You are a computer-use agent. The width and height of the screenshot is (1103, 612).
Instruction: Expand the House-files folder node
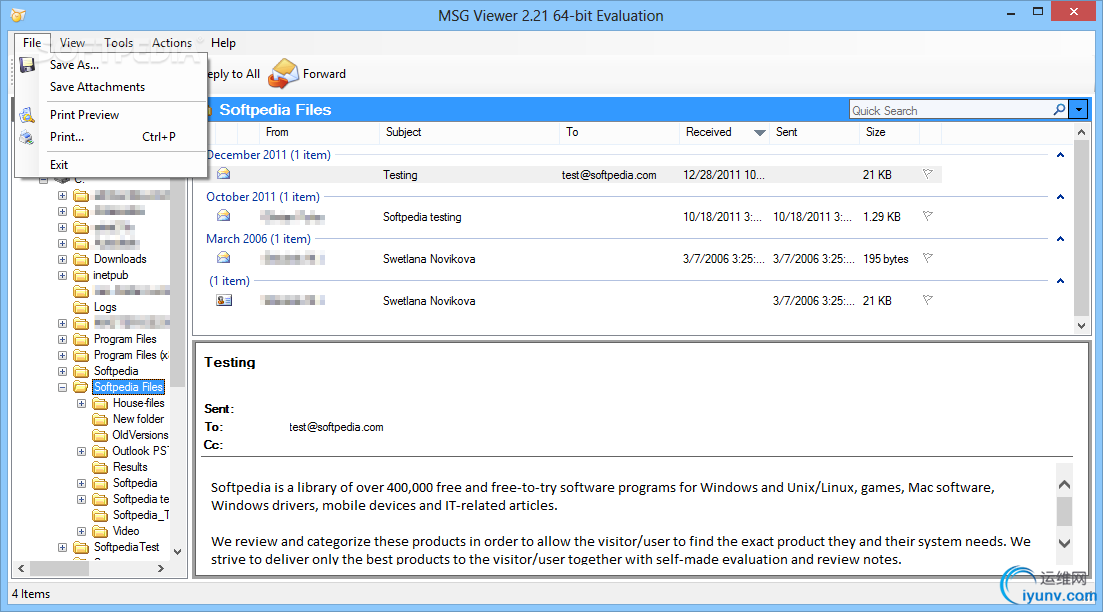point(82,404)
